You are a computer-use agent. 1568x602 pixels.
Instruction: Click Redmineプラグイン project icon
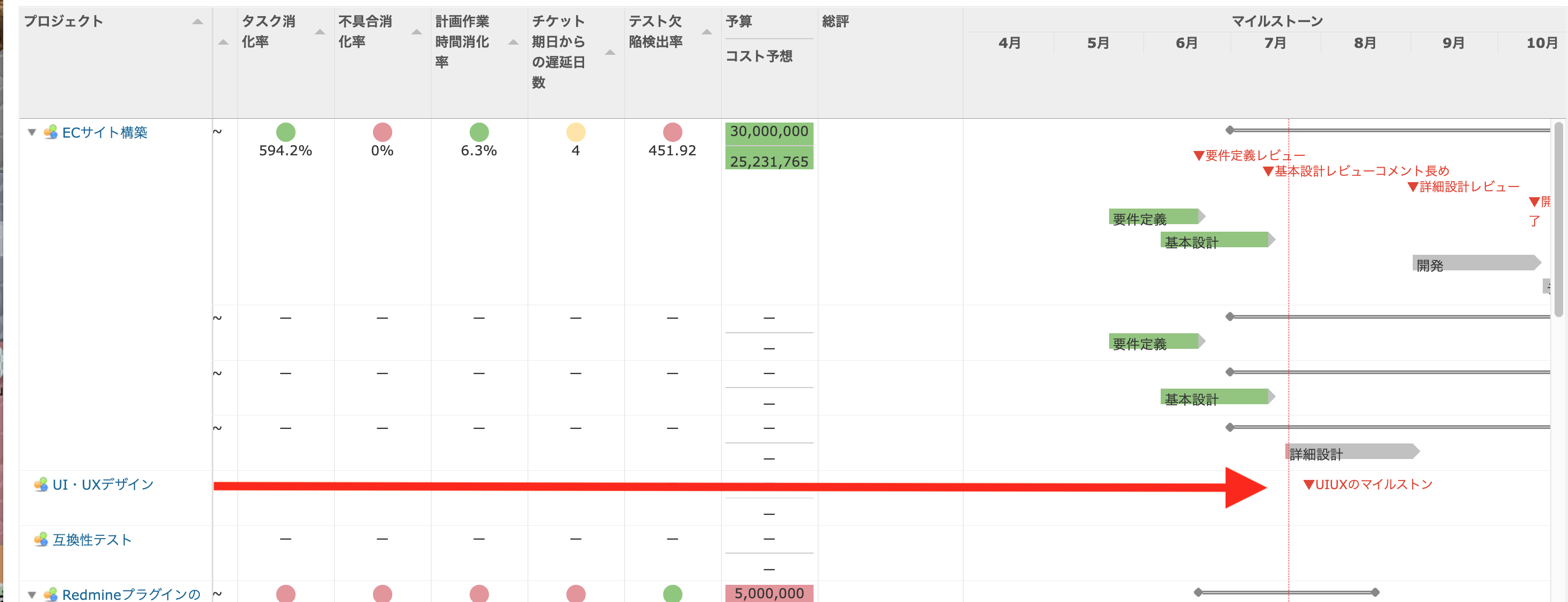click(x=51, y=593)
